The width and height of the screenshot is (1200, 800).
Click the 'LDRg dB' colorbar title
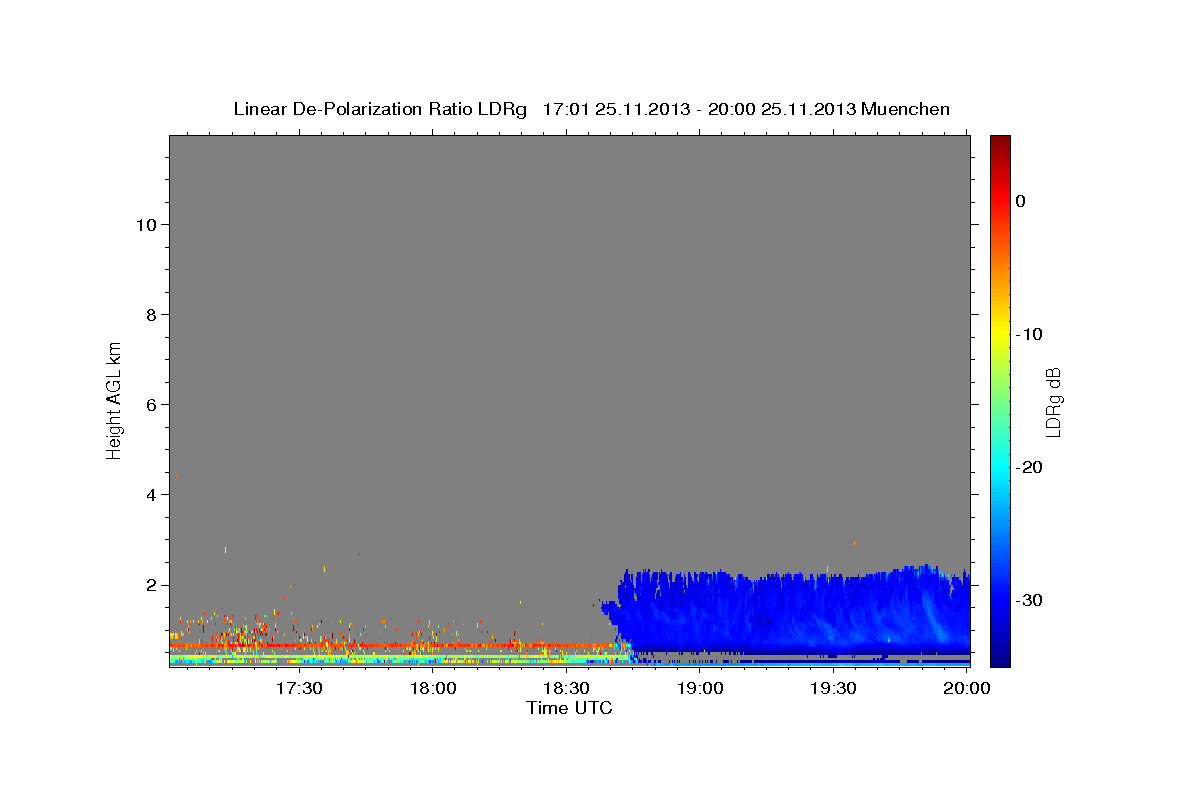(1053, 402)
